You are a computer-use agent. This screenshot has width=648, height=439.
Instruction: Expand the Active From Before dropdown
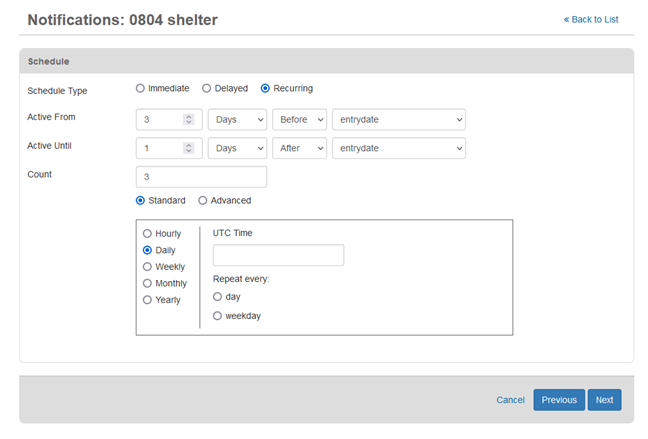299,120
